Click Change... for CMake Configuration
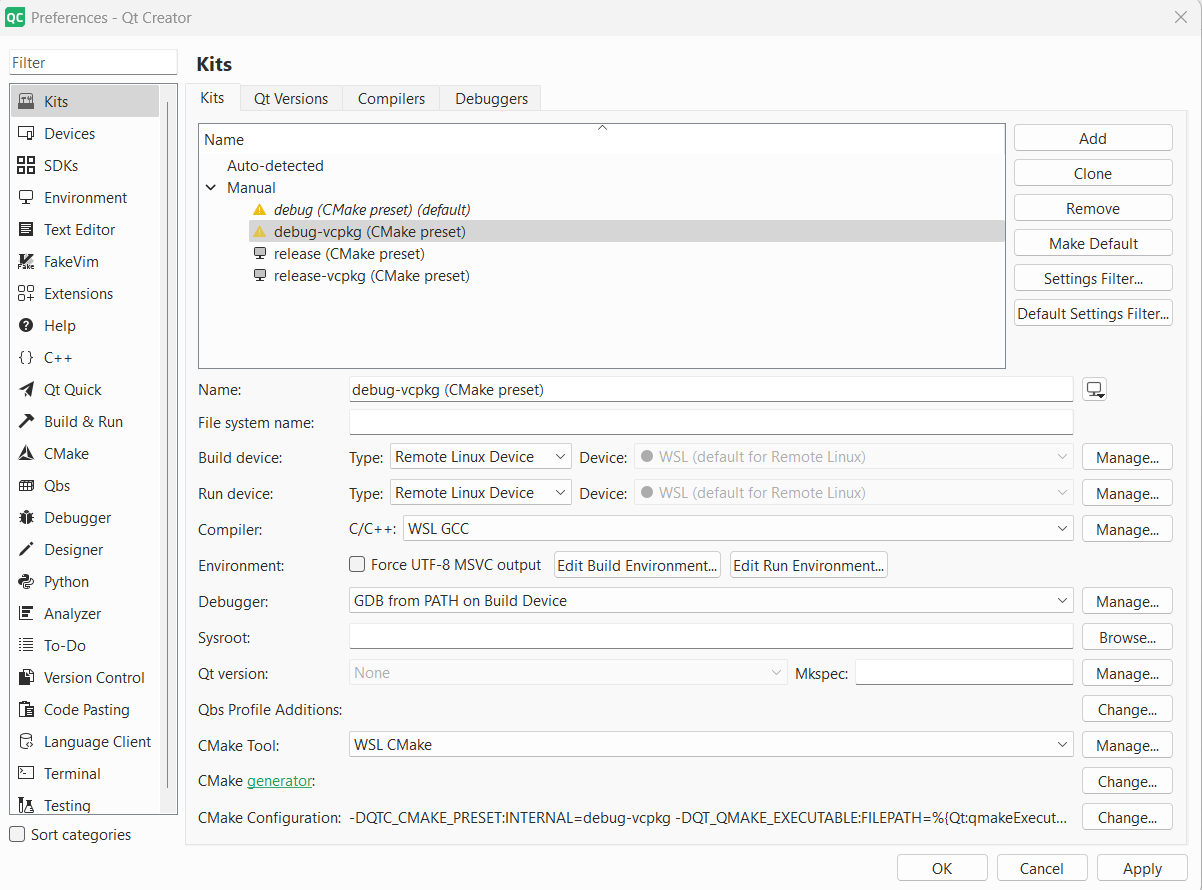Screen dimensions: 1202x890 coord(1127,817)
